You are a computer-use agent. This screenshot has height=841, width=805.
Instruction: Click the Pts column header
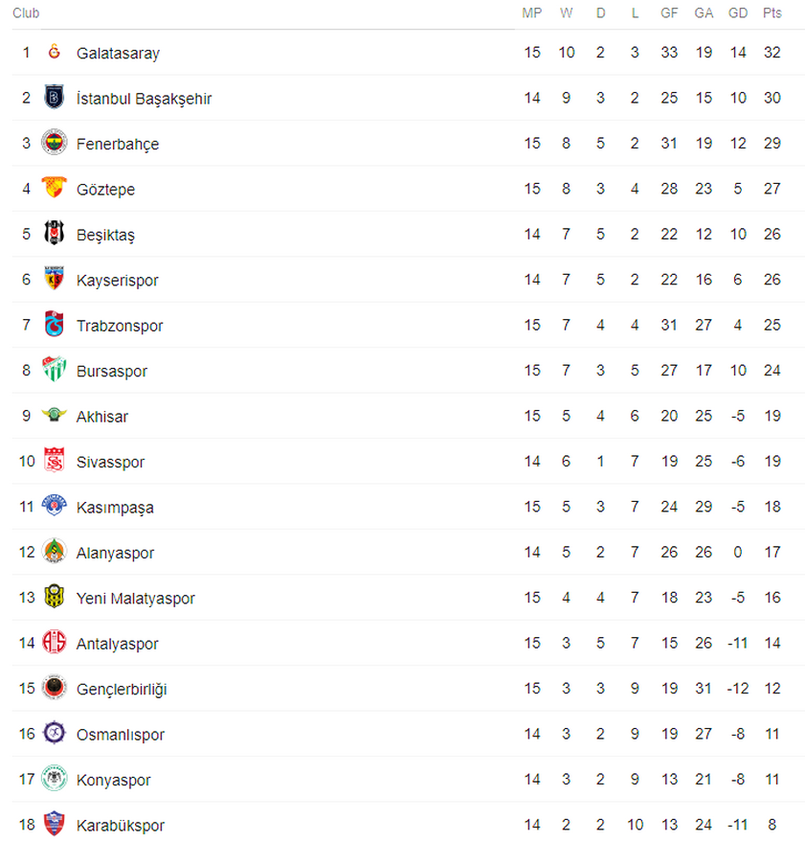coord(772,13)
